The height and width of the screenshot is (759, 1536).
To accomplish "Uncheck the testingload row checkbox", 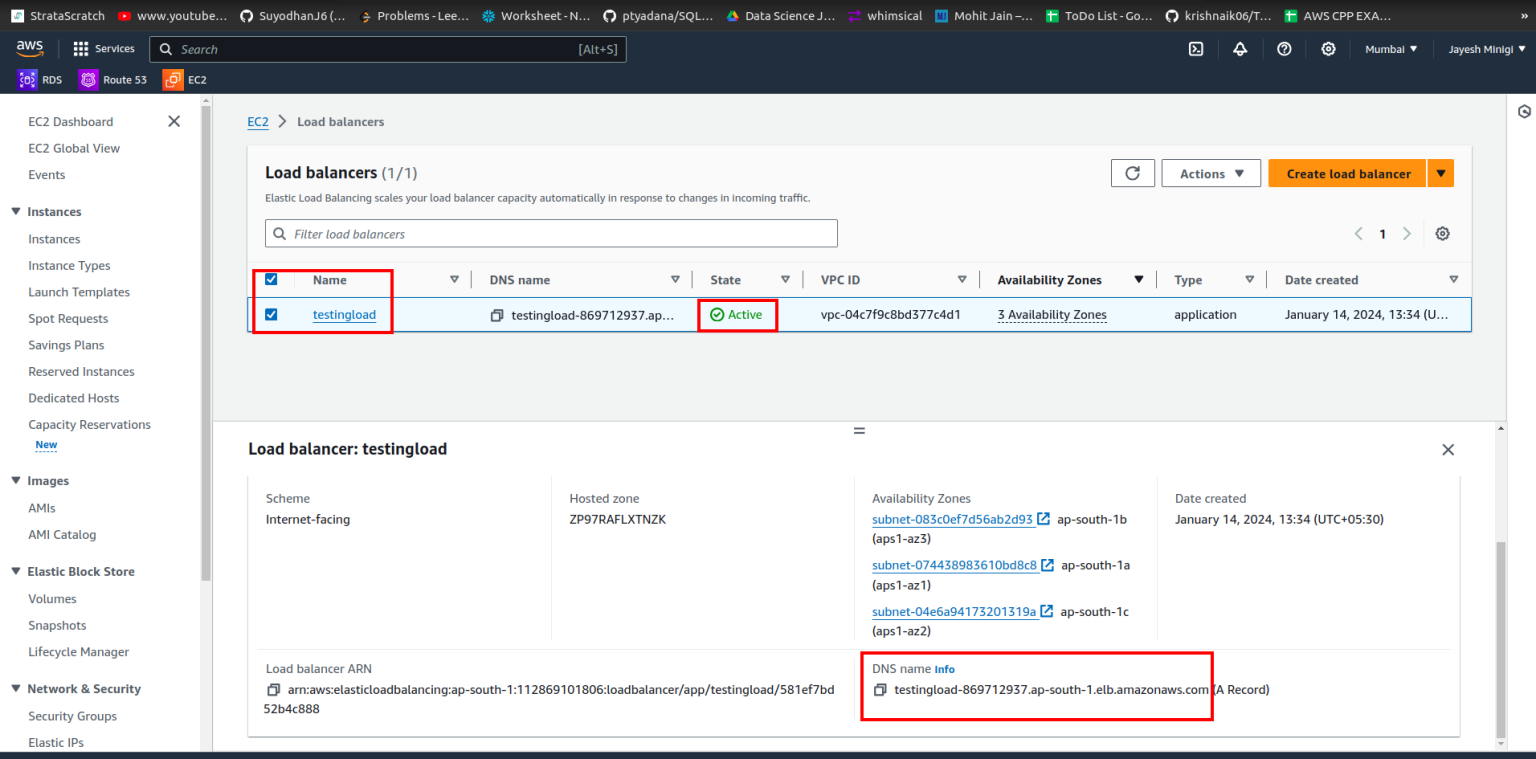I will (271, 314).
